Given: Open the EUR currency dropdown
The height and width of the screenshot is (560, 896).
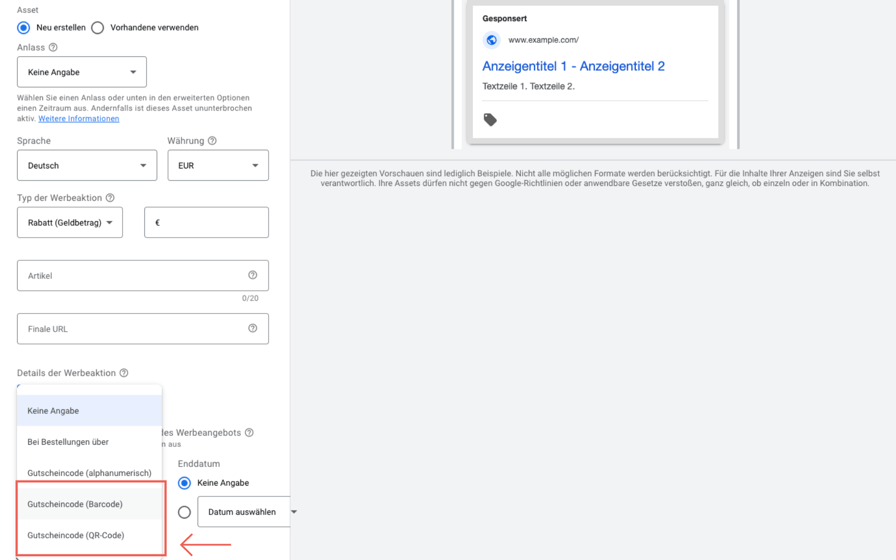Looking at the screenshot, I should click(x=218, y=165).
